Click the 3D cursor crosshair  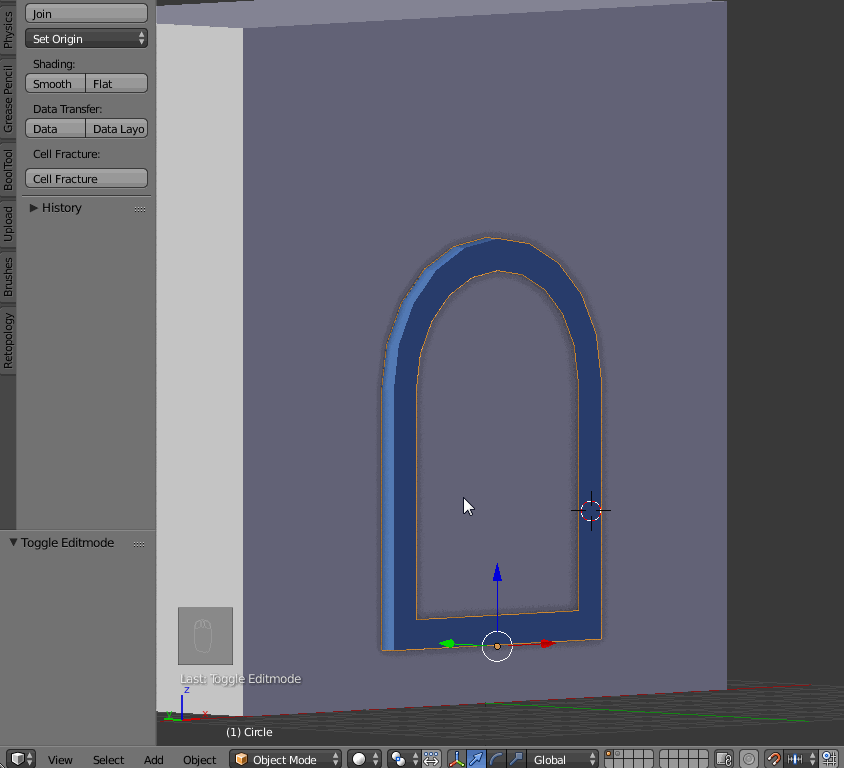tap(591, 510)
